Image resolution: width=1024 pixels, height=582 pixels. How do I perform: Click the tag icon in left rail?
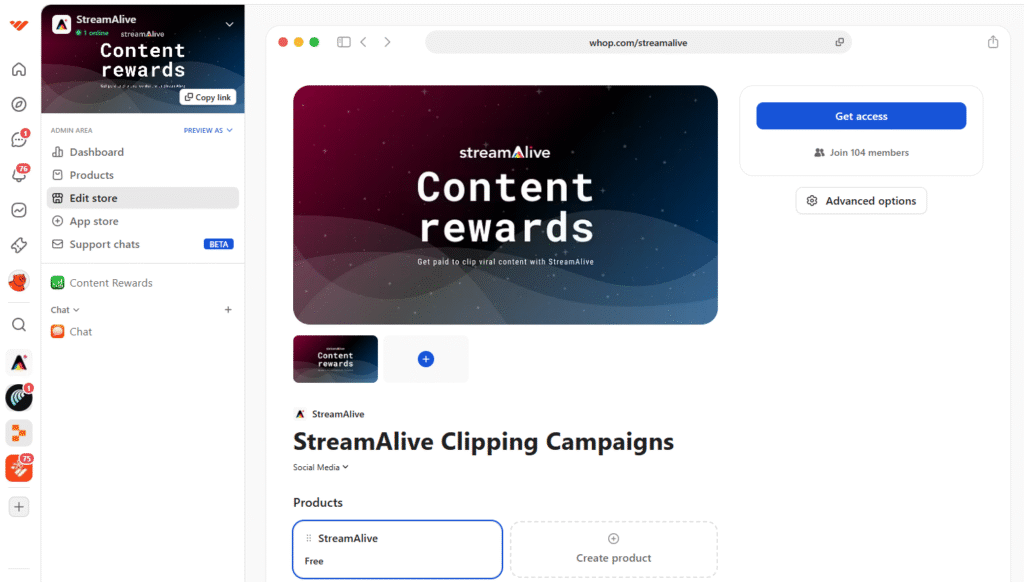pyautogui.click(x=19, y=245)
